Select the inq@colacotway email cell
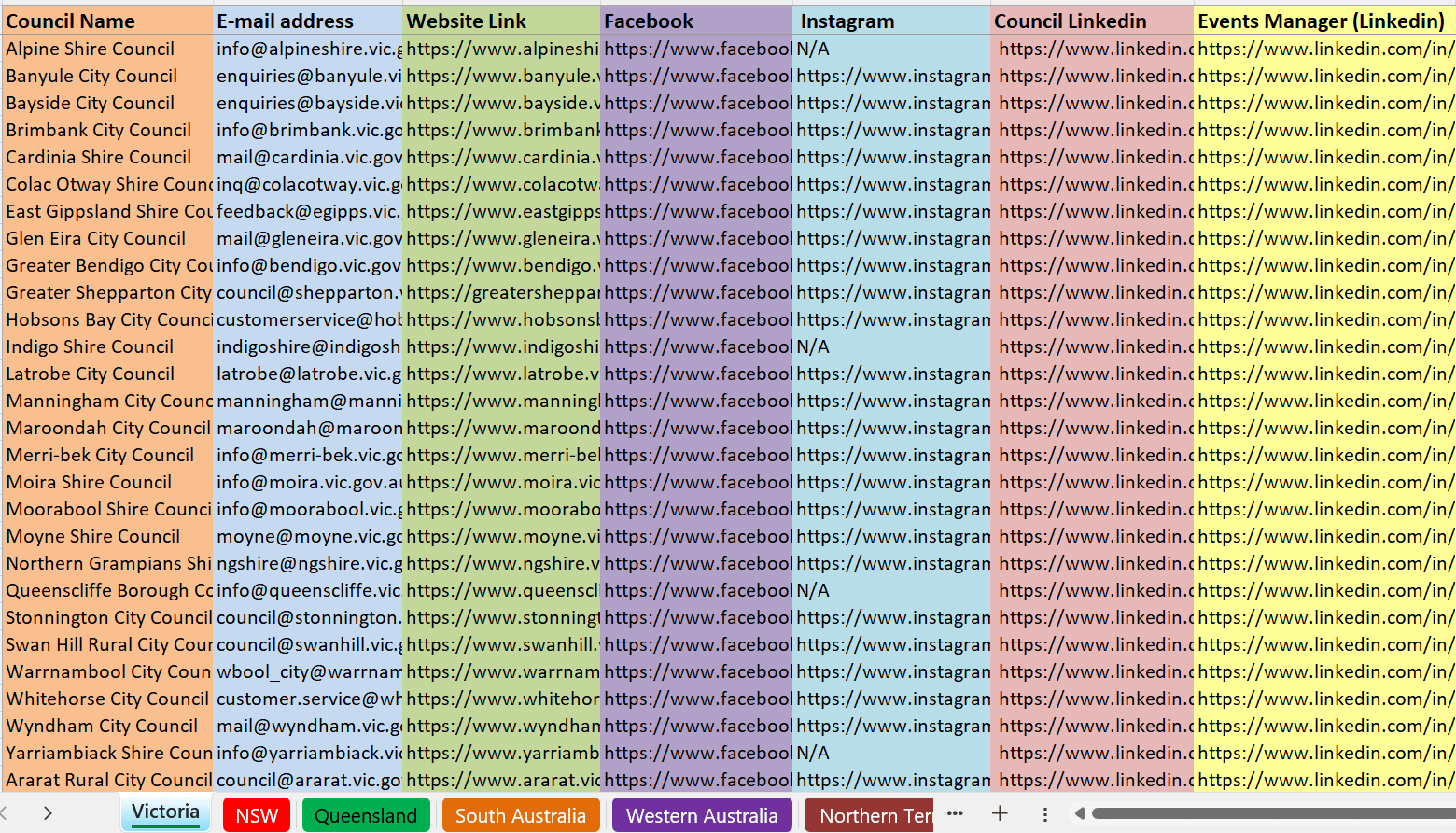The height and width of the screenshot is (833, 1456). click(308, 184)
